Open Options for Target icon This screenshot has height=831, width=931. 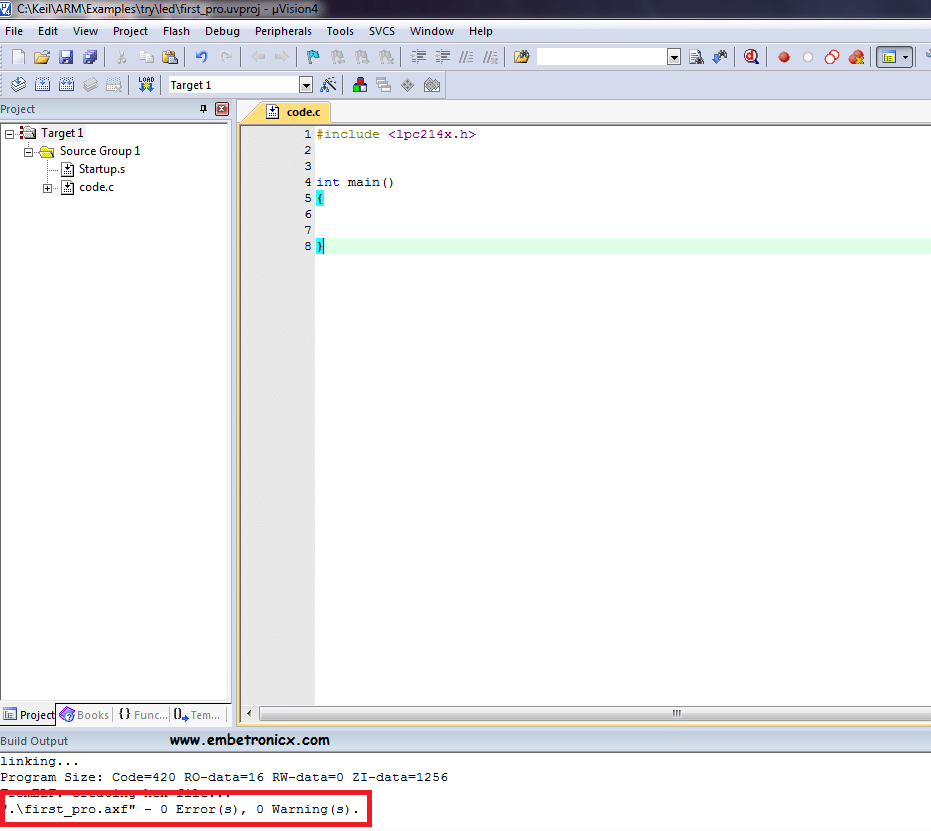(328, 85)
